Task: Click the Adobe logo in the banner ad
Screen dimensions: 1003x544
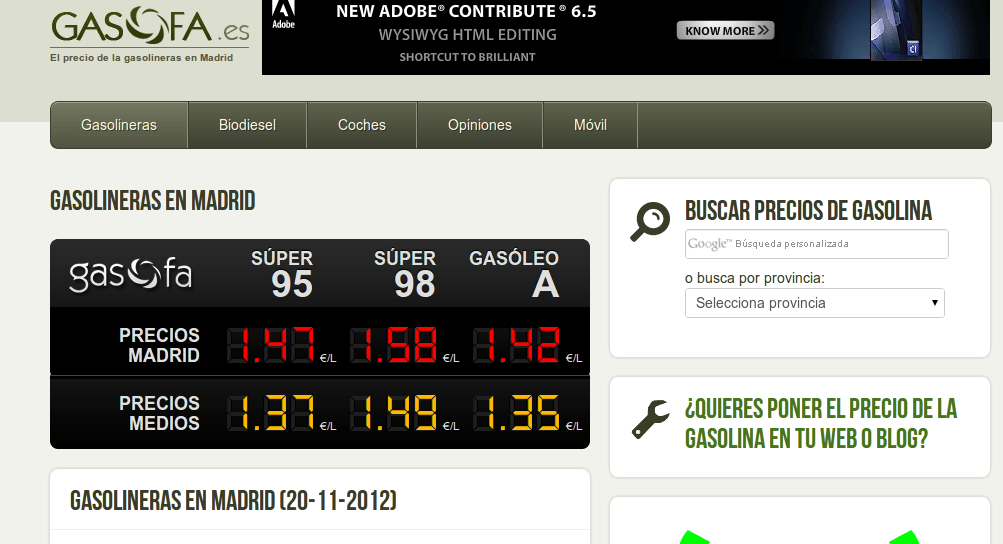Action: [283, 14]
